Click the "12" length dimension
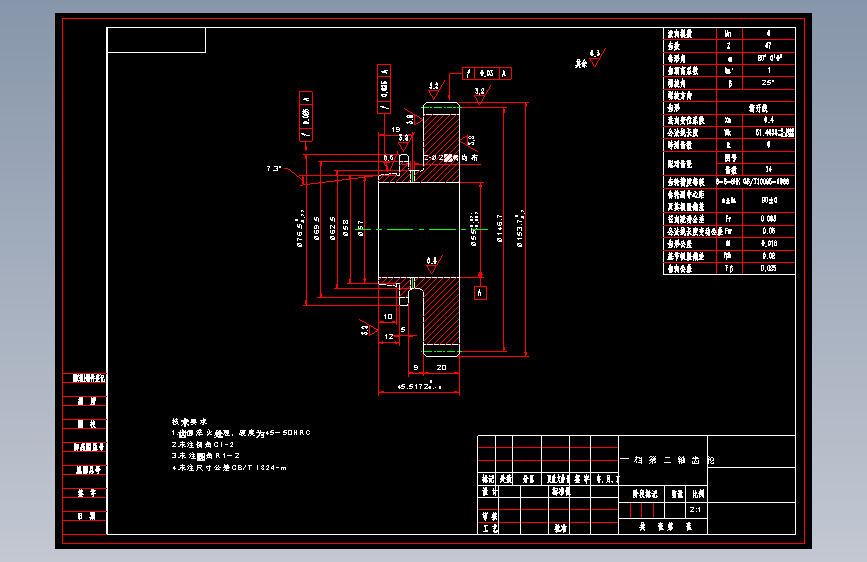The height and width of the screenshot is (562, 867). point(389,336)
